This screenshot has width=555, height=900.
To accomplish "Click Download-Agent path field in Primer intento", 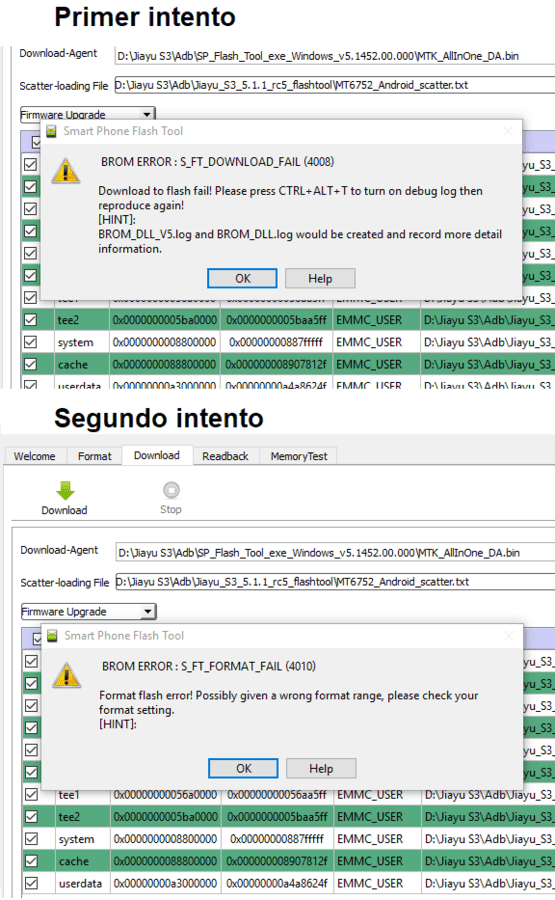I will coord(335,56).
